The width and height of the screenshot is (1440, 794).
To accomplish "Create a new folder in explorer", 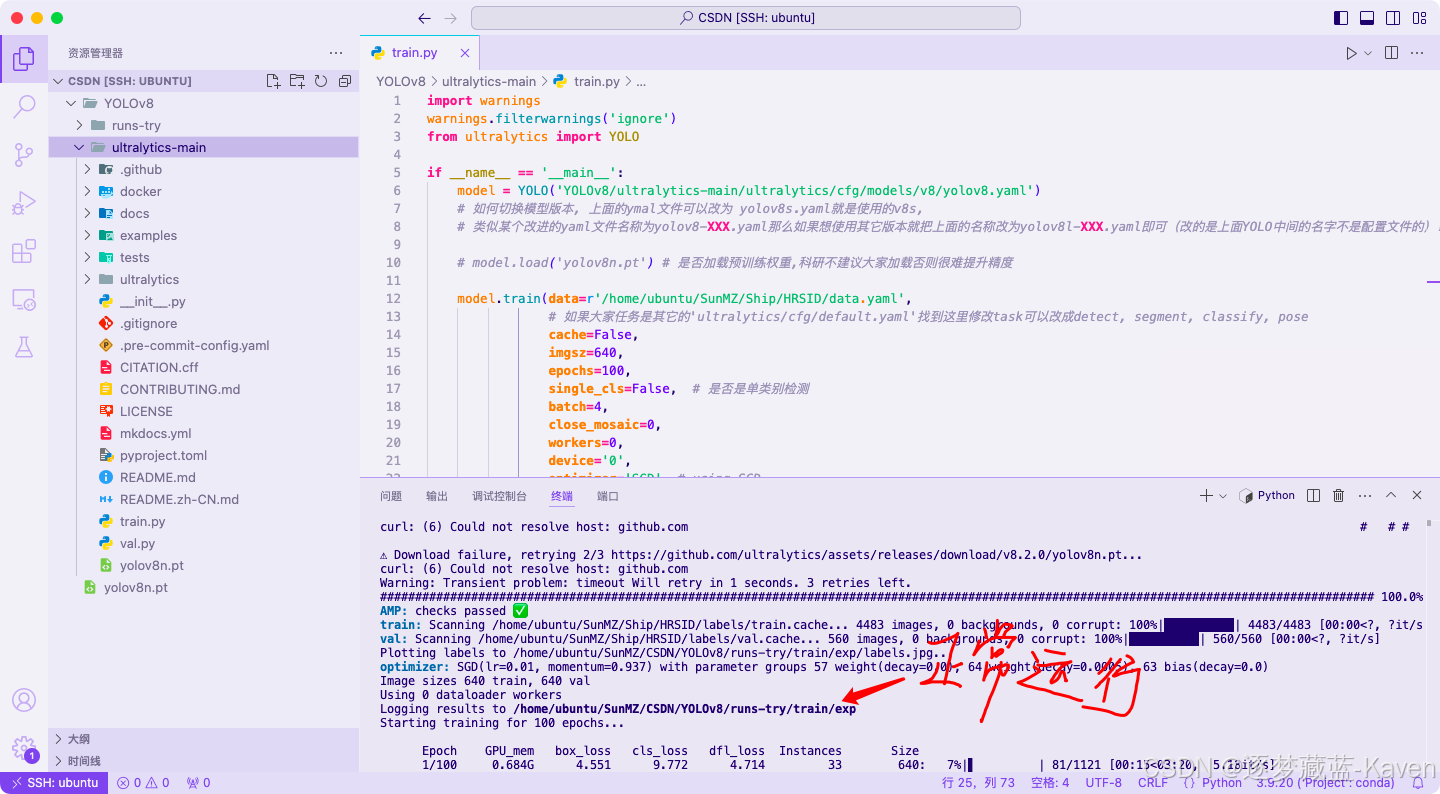I will [x=297, y=81].
